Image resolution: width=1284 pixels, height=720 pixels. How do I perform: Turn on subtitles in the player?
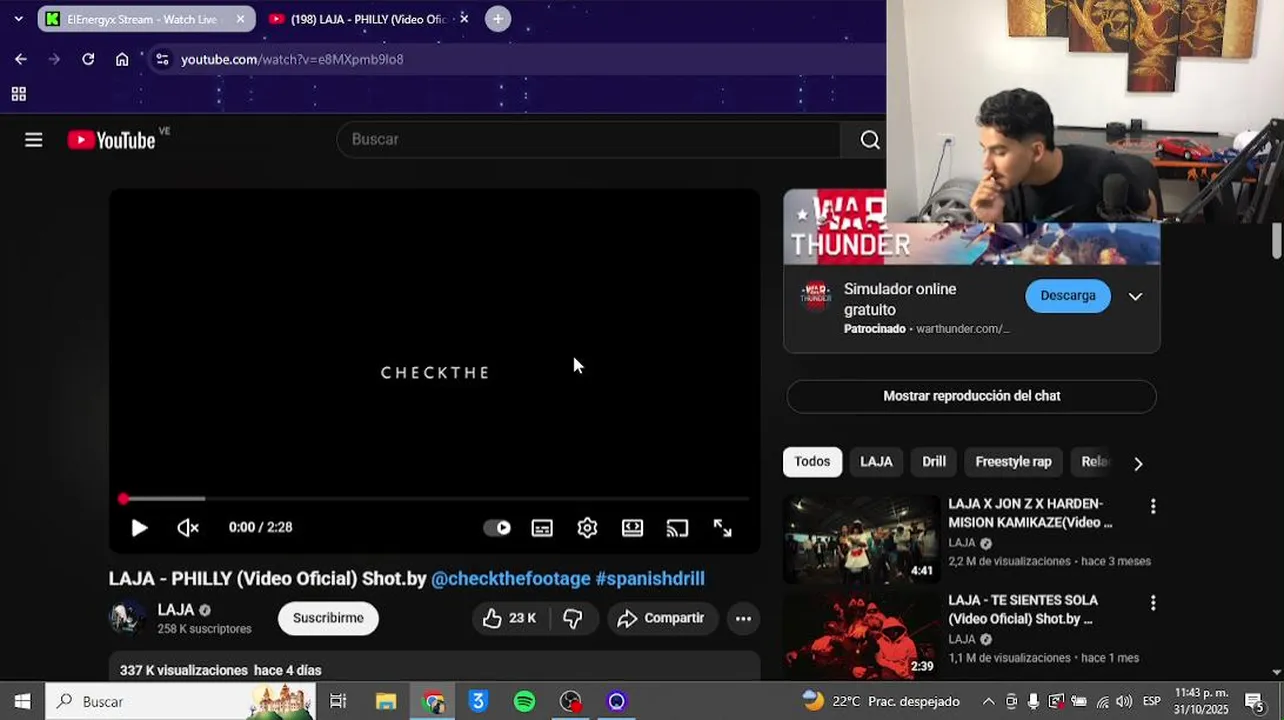pos(542,528)
